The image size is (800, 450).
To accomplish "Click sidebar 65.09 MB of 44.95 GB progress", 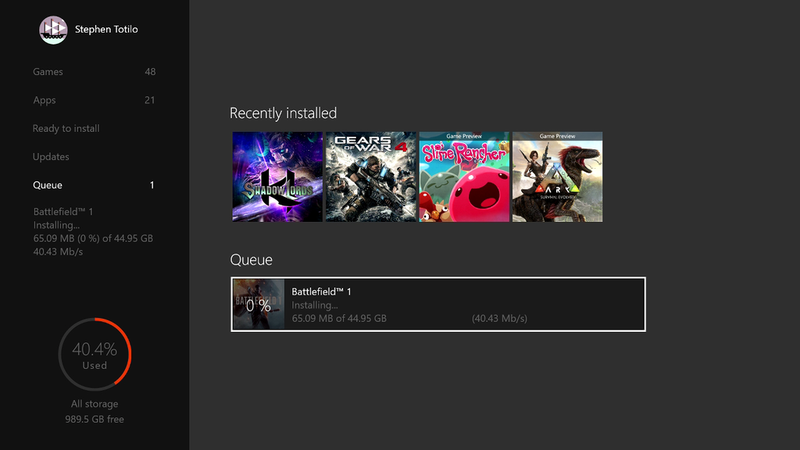I will 93,238.
